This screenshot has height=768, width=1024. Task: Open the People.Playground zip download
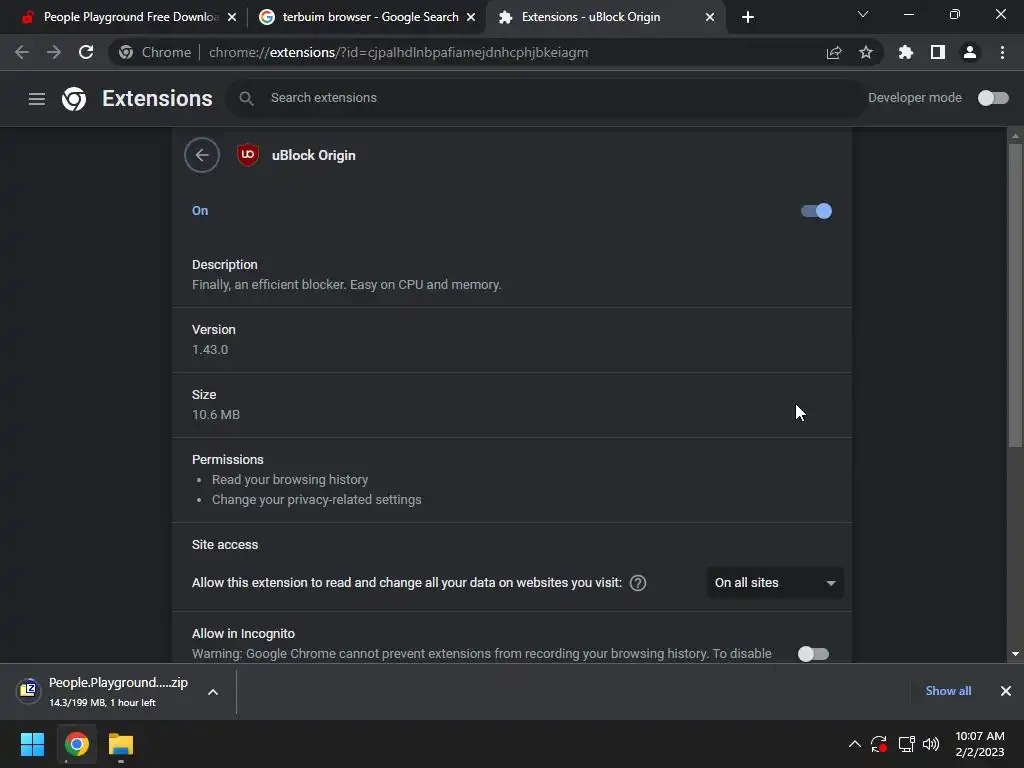[118, 682]
